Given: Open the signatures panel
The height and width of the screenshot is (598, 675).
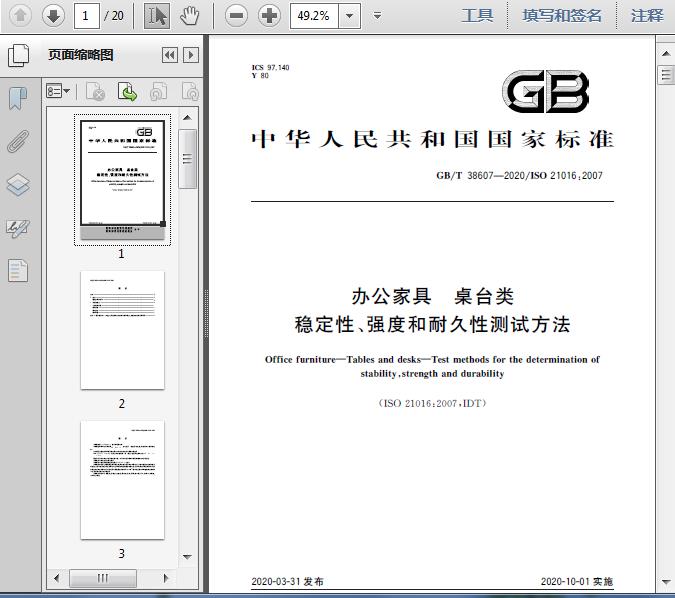Looking at the screenshot, I should 18,228.
